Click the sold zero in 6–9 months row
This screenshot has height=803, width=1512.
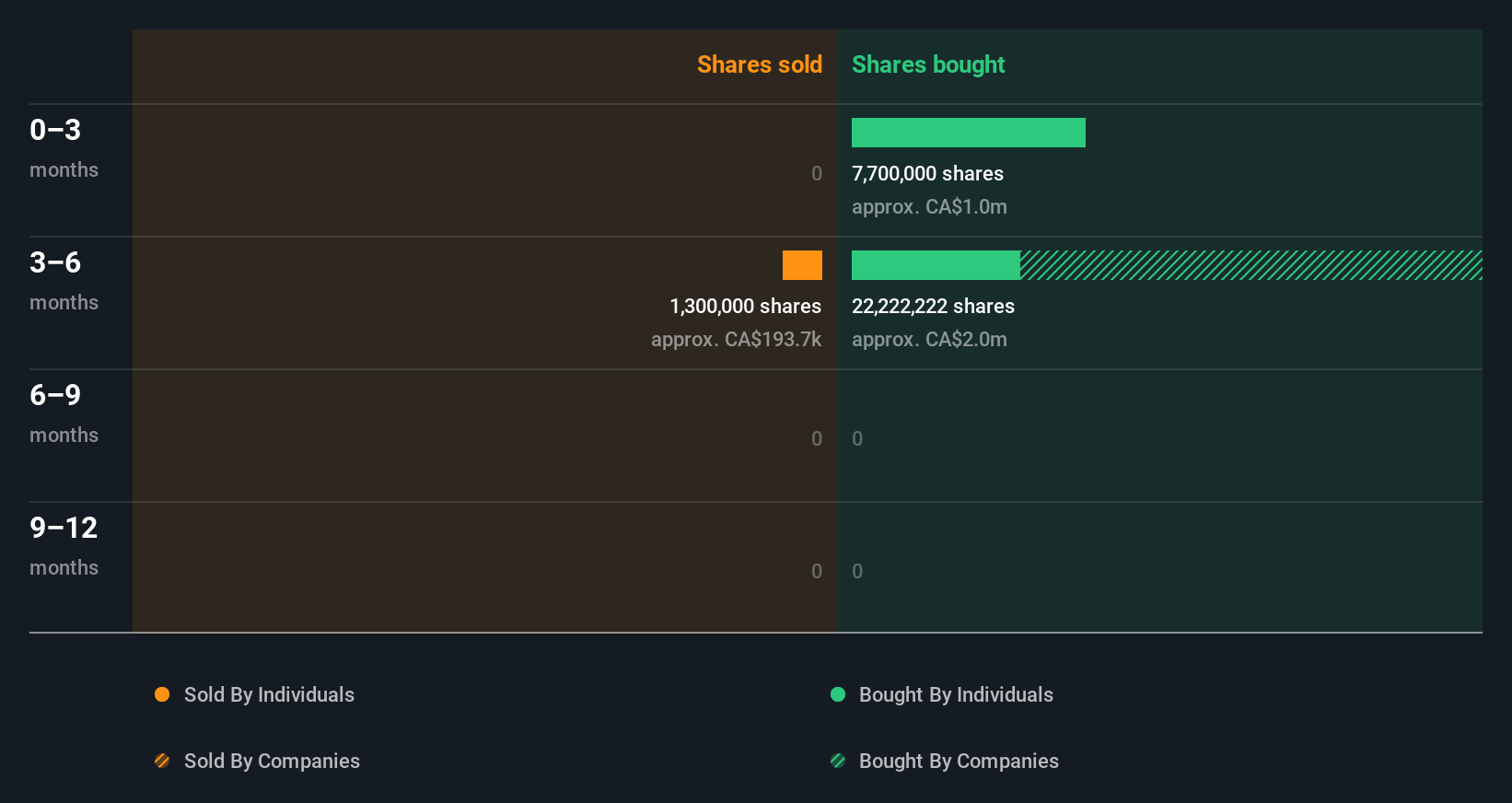click(817, 438)
